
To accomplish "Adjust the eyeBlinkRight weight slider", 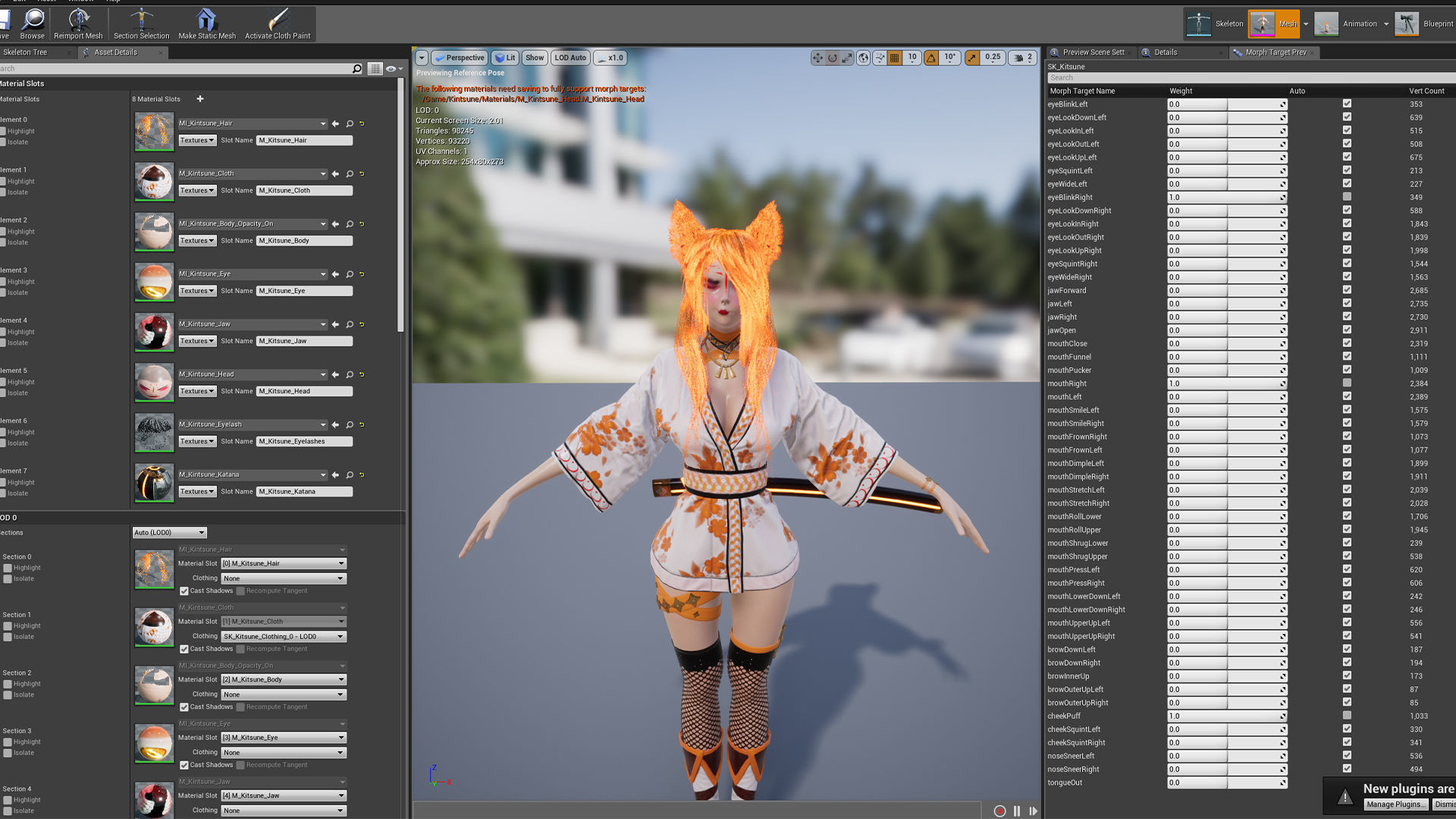I will (1227, 197).
